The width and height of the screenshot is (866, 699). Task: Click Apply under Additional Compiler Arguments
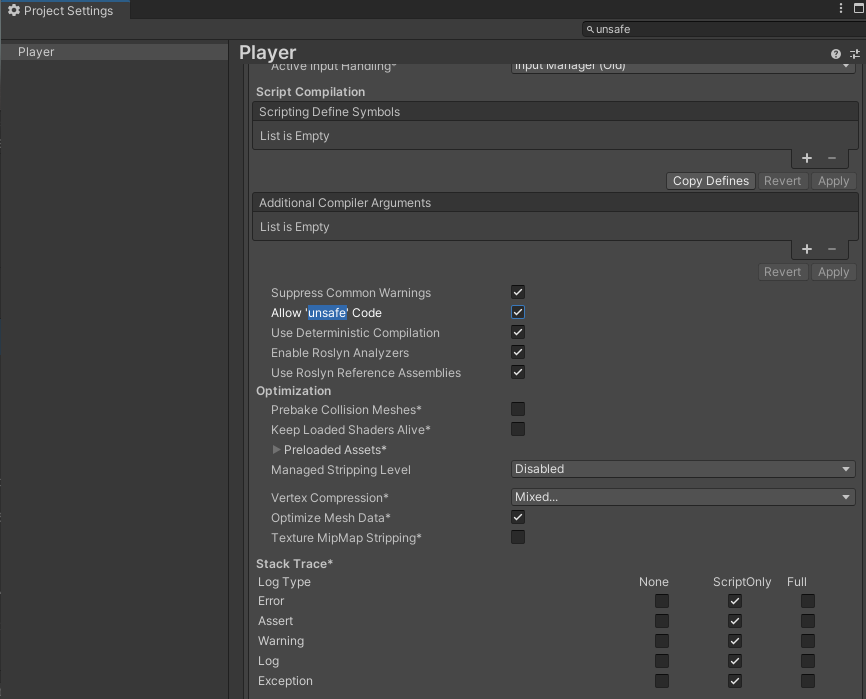click(833, 272)
